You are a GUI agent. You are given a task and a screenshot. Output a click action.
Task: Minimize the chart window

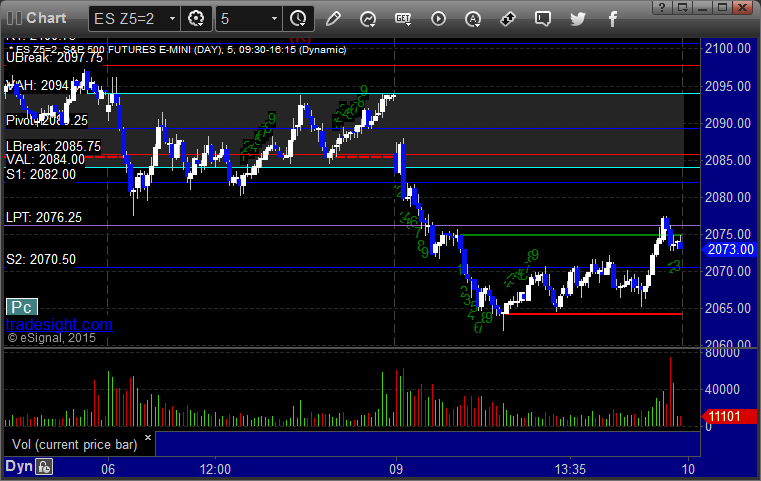[x=703, y=7]
